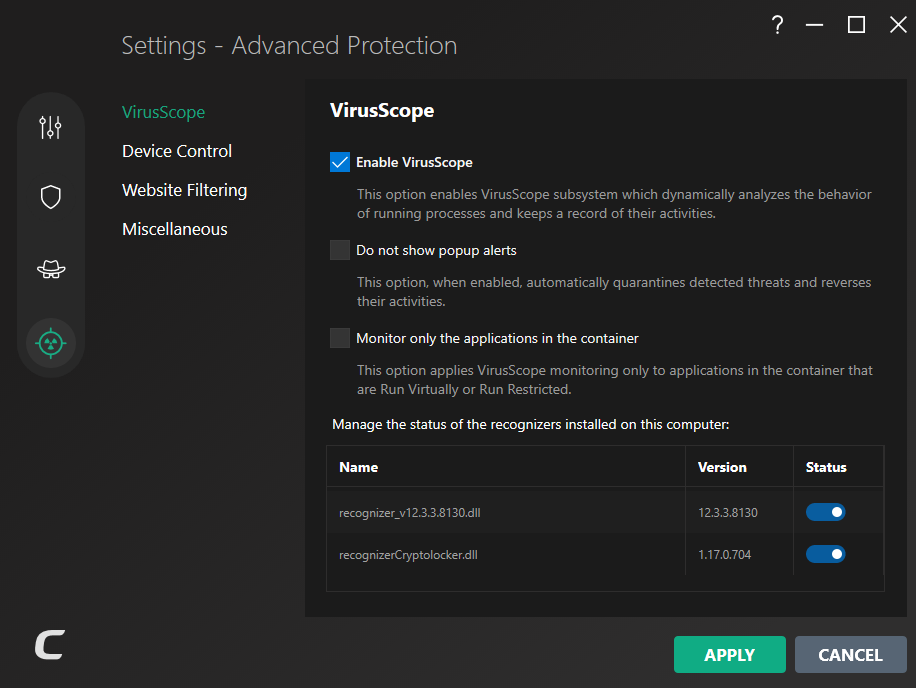Open the Antivirus shield icon section
The width and height of the screenshot is (916, 688).
[50, 197]
